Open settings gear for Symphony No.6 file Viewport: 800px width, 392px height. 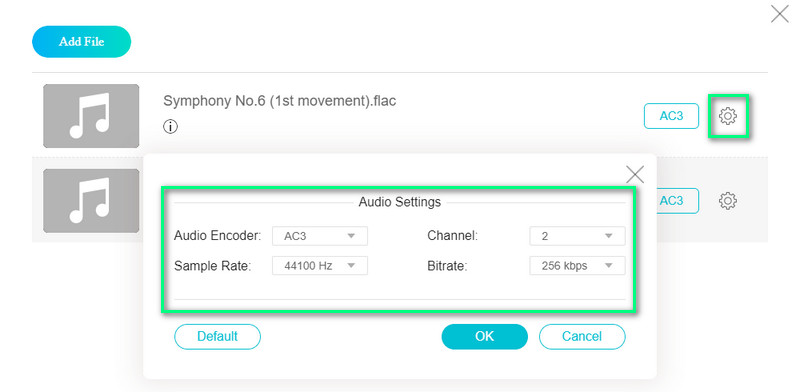pyautogui.click(x=728, y=116)
